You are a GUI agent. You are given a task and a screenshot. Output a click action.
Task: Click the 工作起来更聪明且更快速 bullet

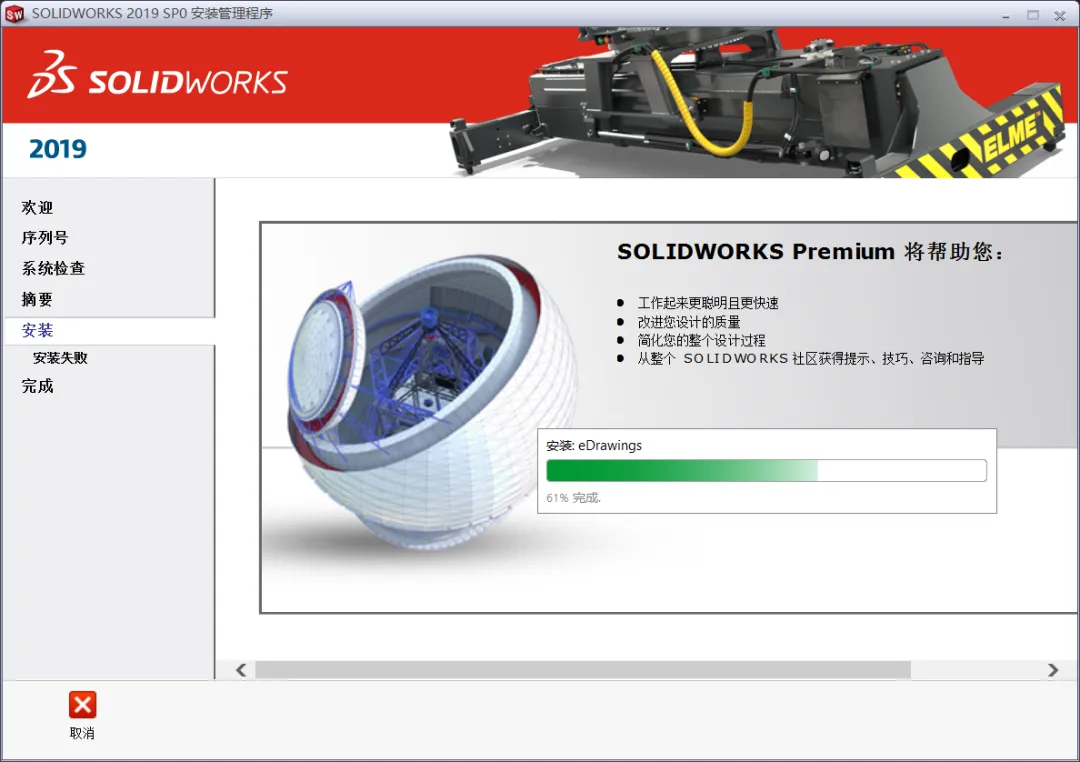click(x=708, y=303)
